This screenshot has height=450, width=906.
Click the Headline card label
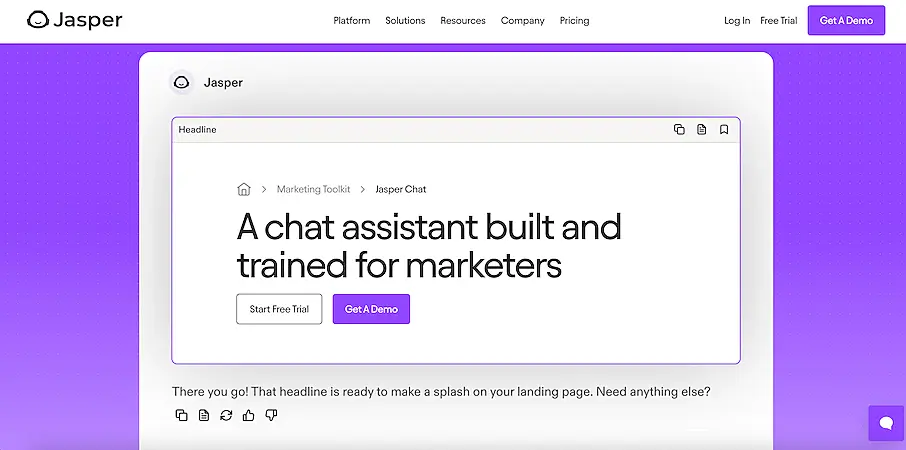197,129
